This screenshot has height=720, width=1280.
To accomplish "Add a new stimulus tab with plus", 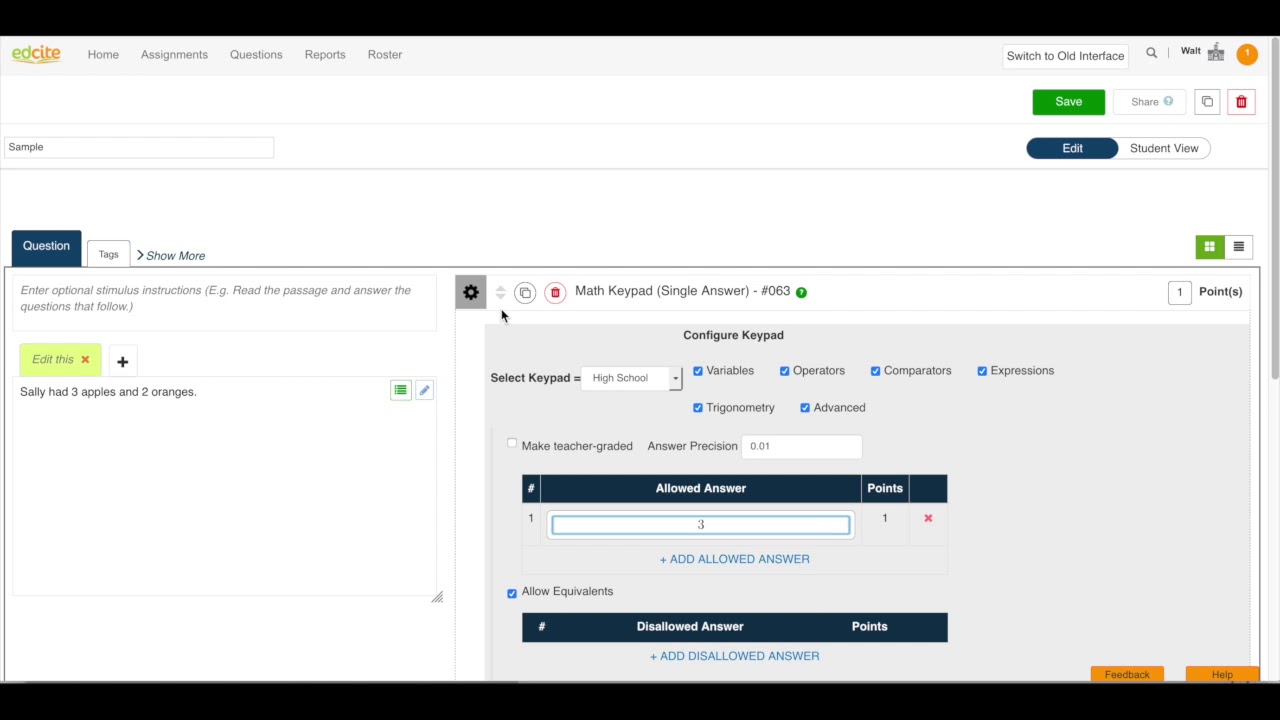I will 122,361.
